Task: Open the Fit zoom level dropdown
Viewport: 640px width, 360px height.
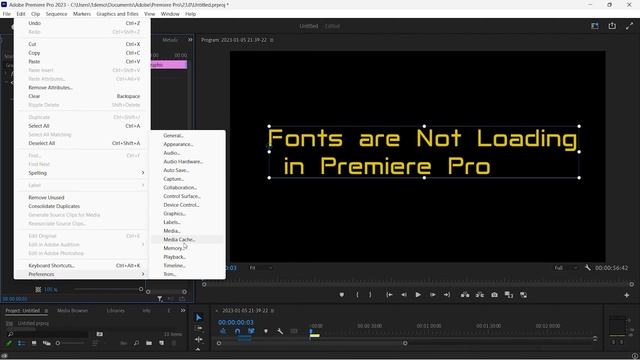Action: coord(260,268)
